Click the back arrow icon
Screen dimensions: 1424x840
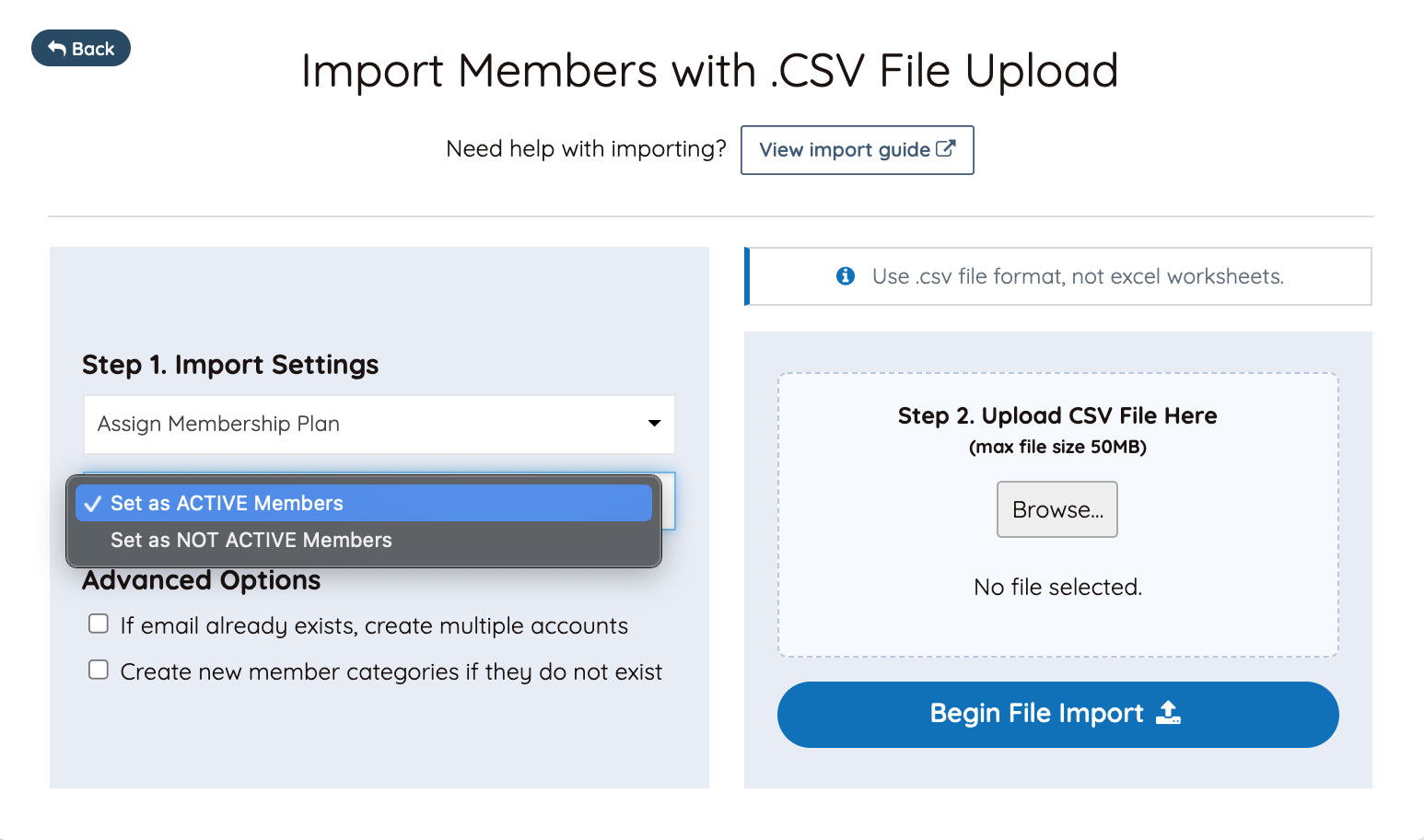click(x=55, y=48)
